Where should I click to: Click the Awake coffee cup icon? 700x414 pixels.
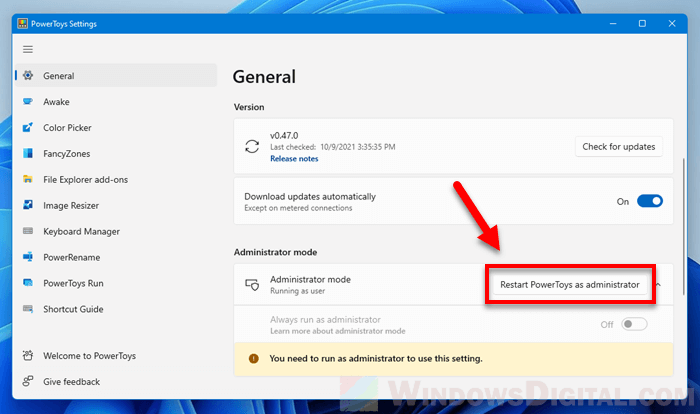pyautogui.click(x=28, y=101)
